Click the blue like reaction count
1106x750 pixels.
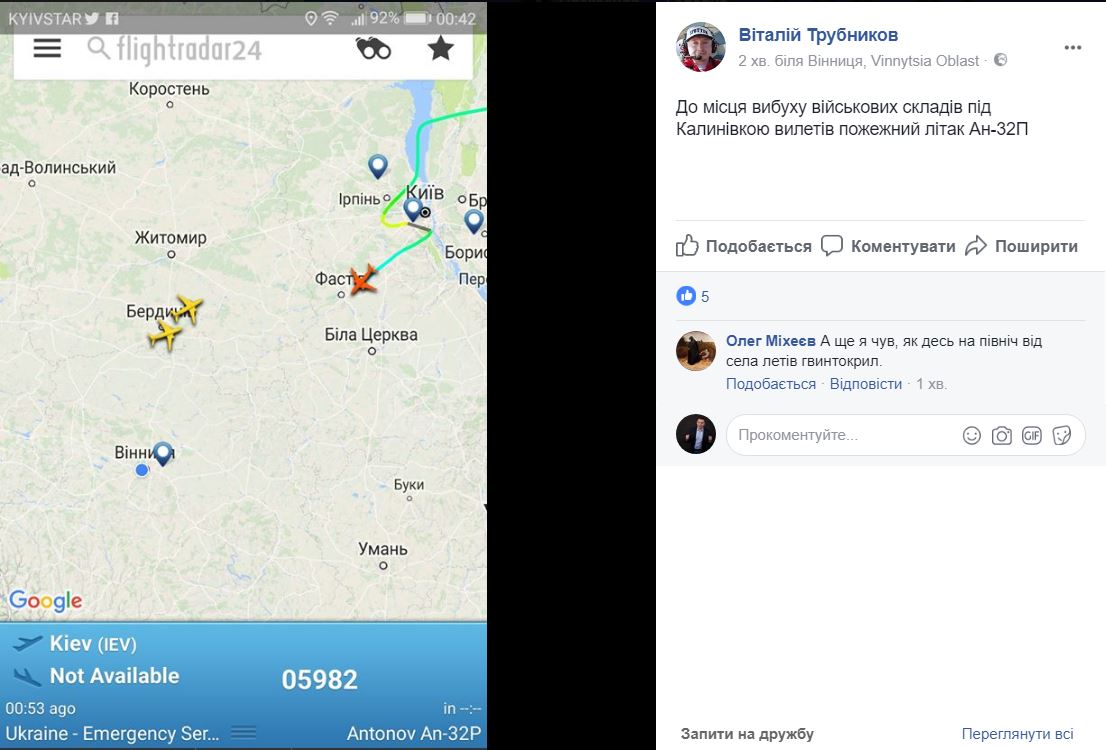pyautogui.click(x=693, y=296)
